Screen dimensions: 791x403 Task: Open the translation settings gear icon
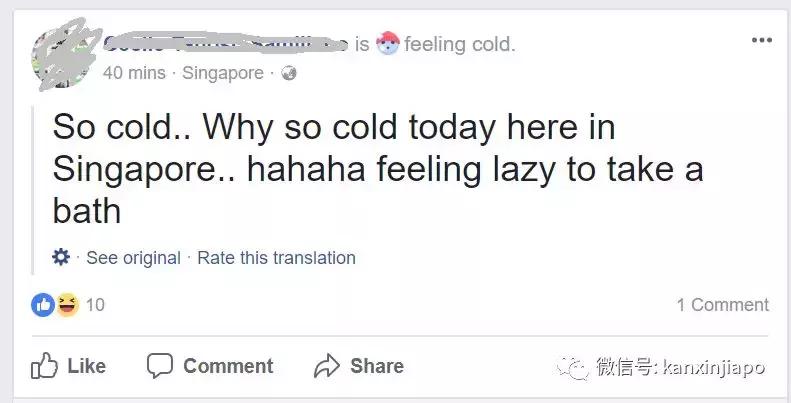(61, 257)
